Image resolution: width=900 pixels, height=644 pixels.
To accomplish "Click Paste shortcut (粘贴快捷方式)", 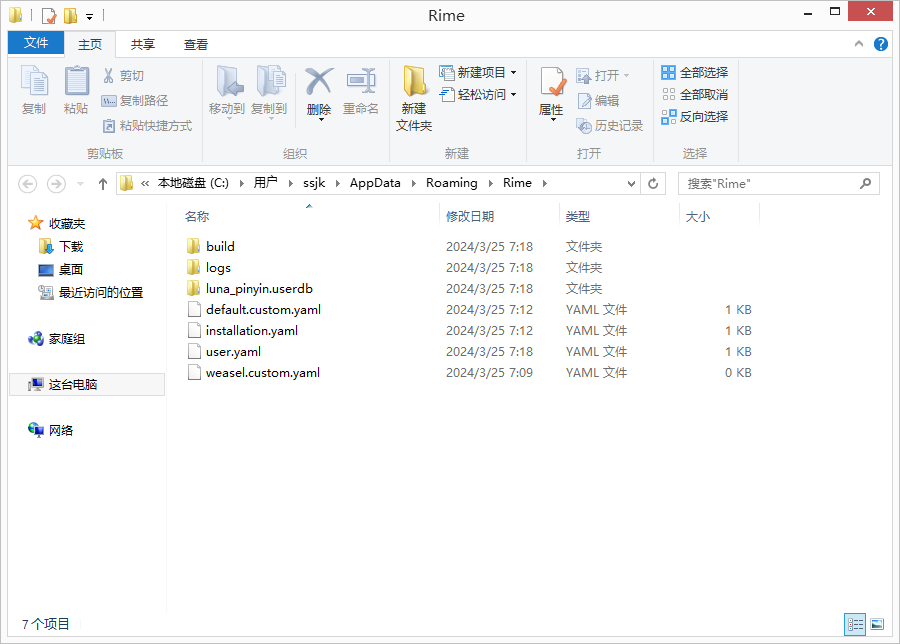I will [x=148, y=126].
